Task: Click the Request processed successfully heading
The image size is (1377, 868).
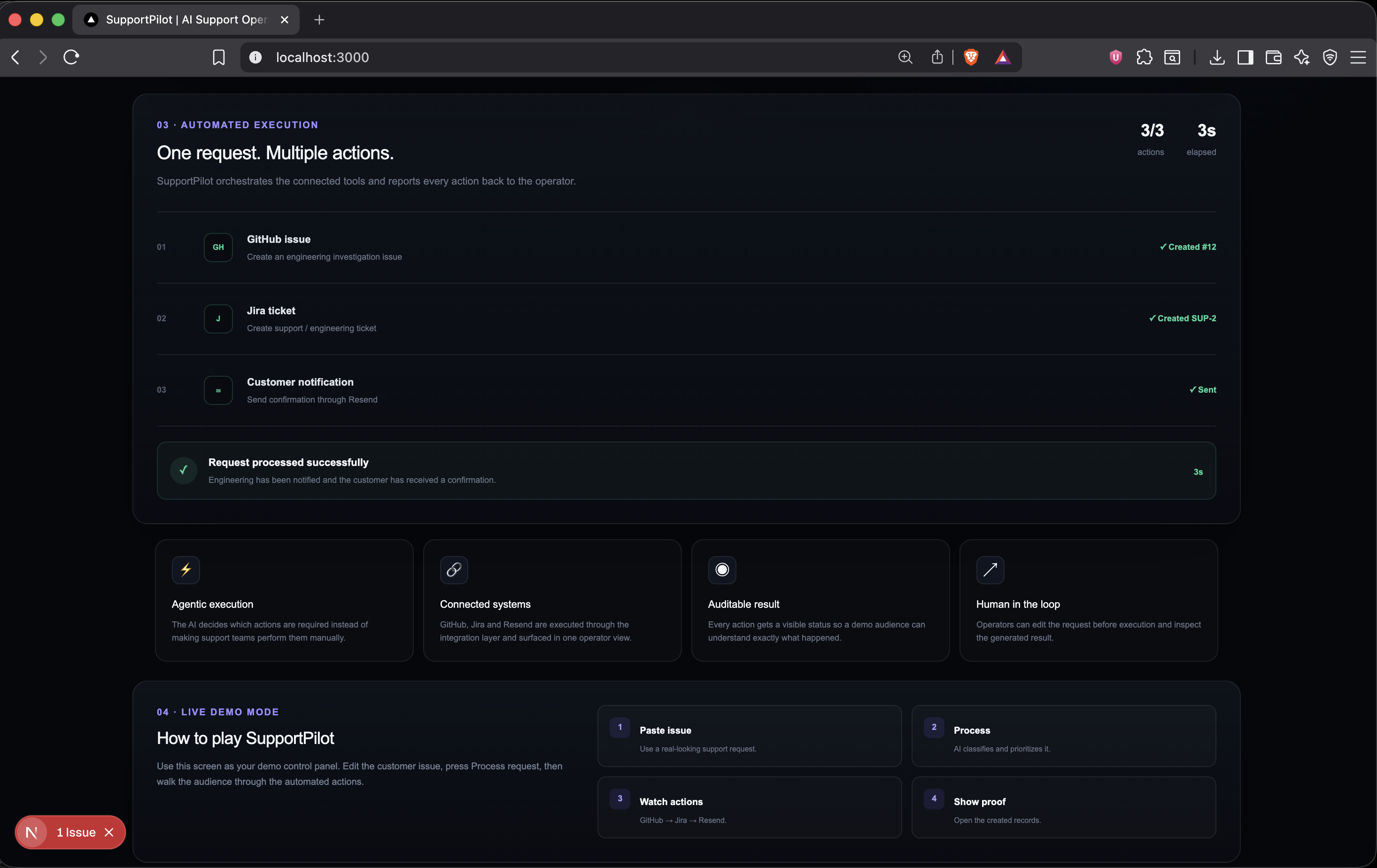Action: [x=288, y=463]
